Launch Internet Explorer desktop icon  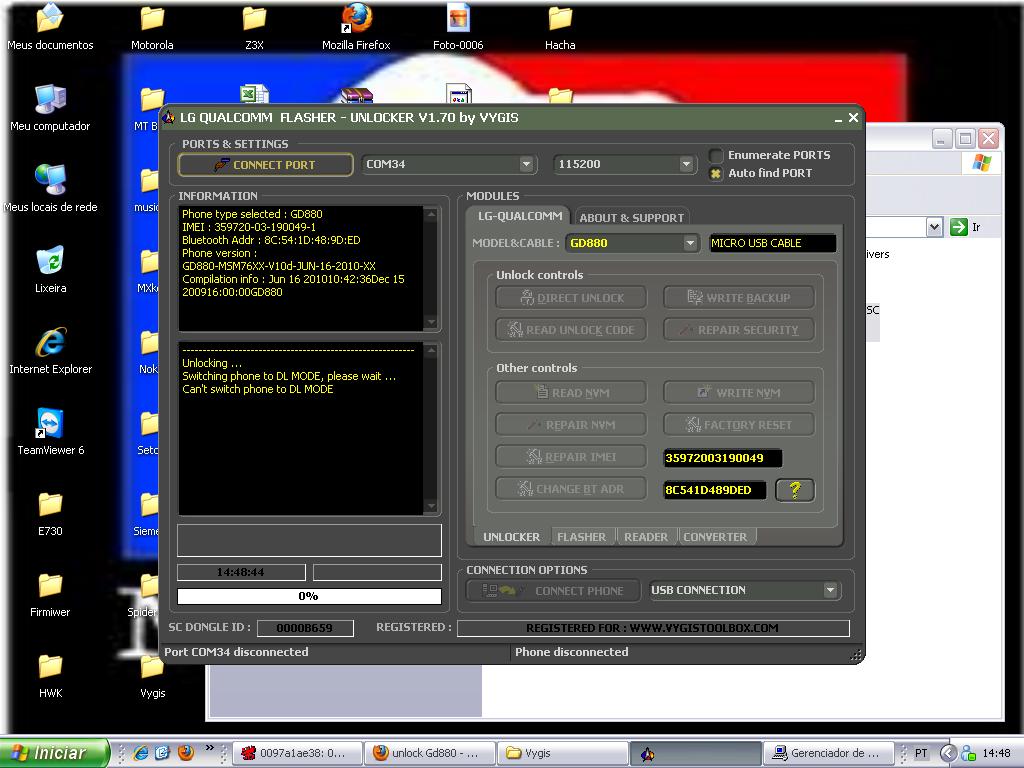[x=50, y=351]
